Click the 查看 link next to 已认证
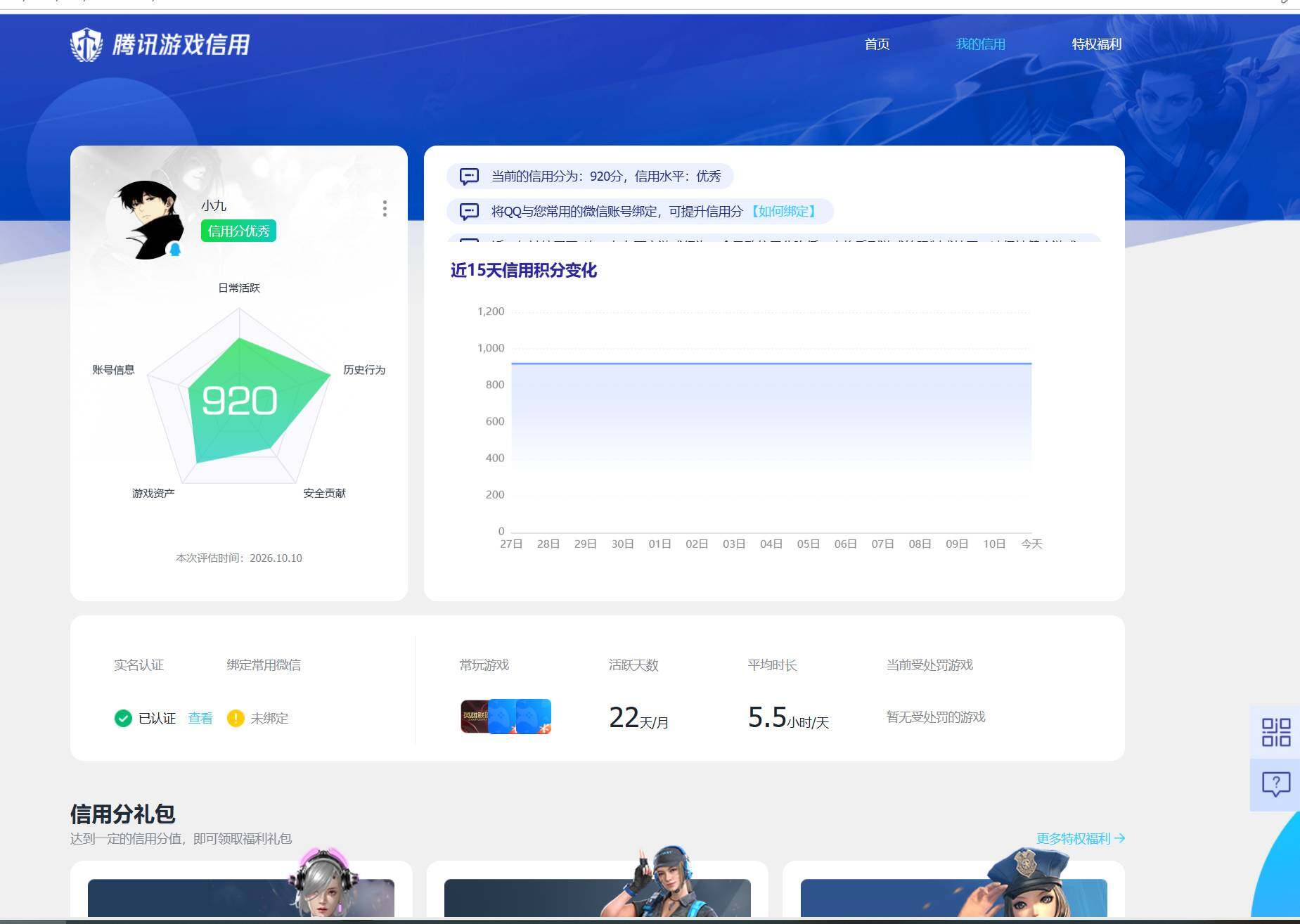 click(200, 718)
